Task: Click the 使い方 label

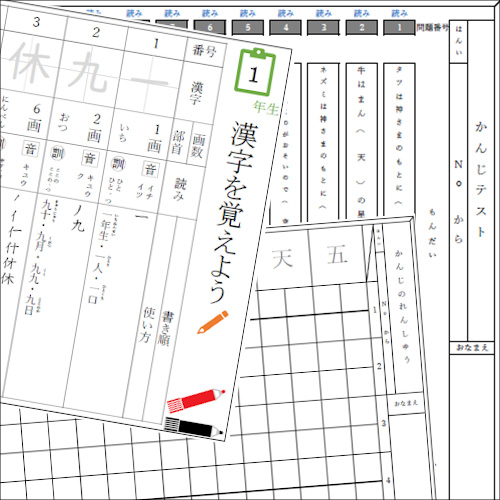Action: (x=147, y=324)
